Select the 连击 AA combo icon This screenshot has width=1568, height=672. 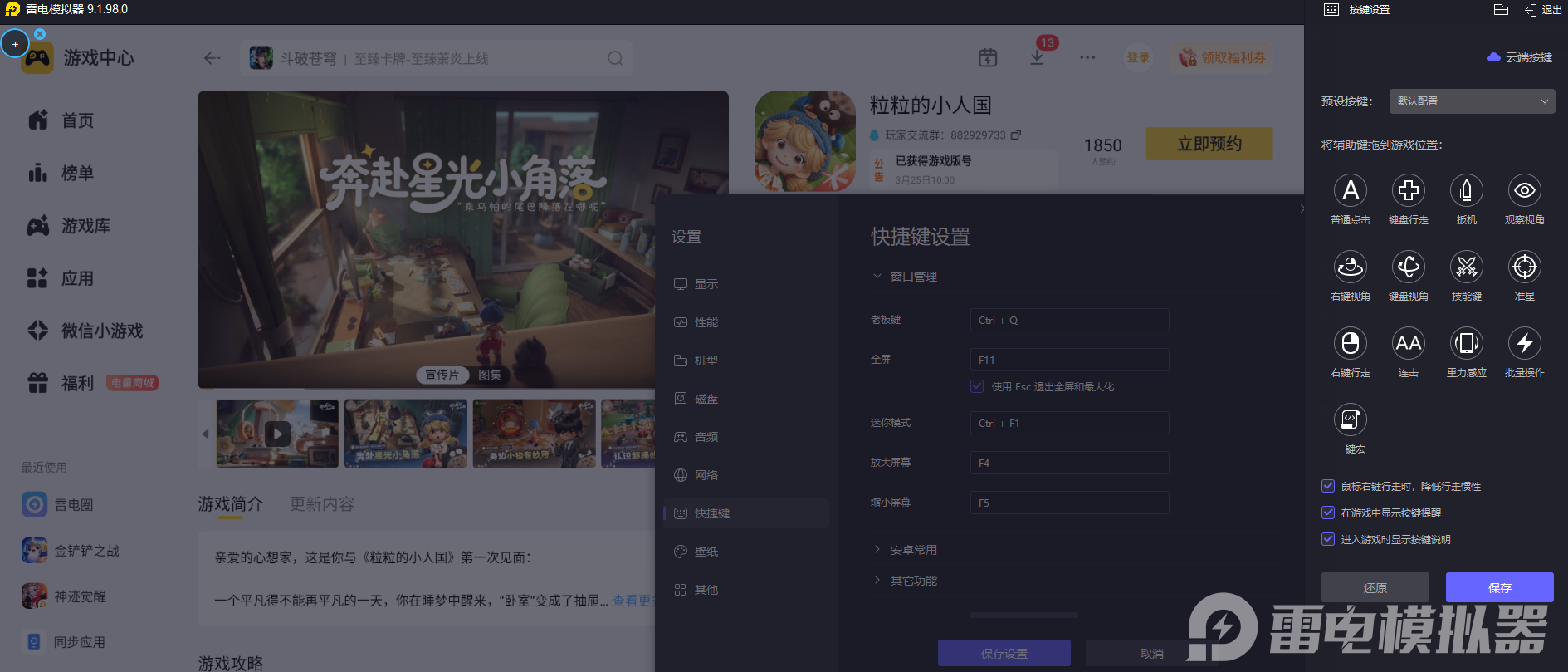pos(1409,343)
